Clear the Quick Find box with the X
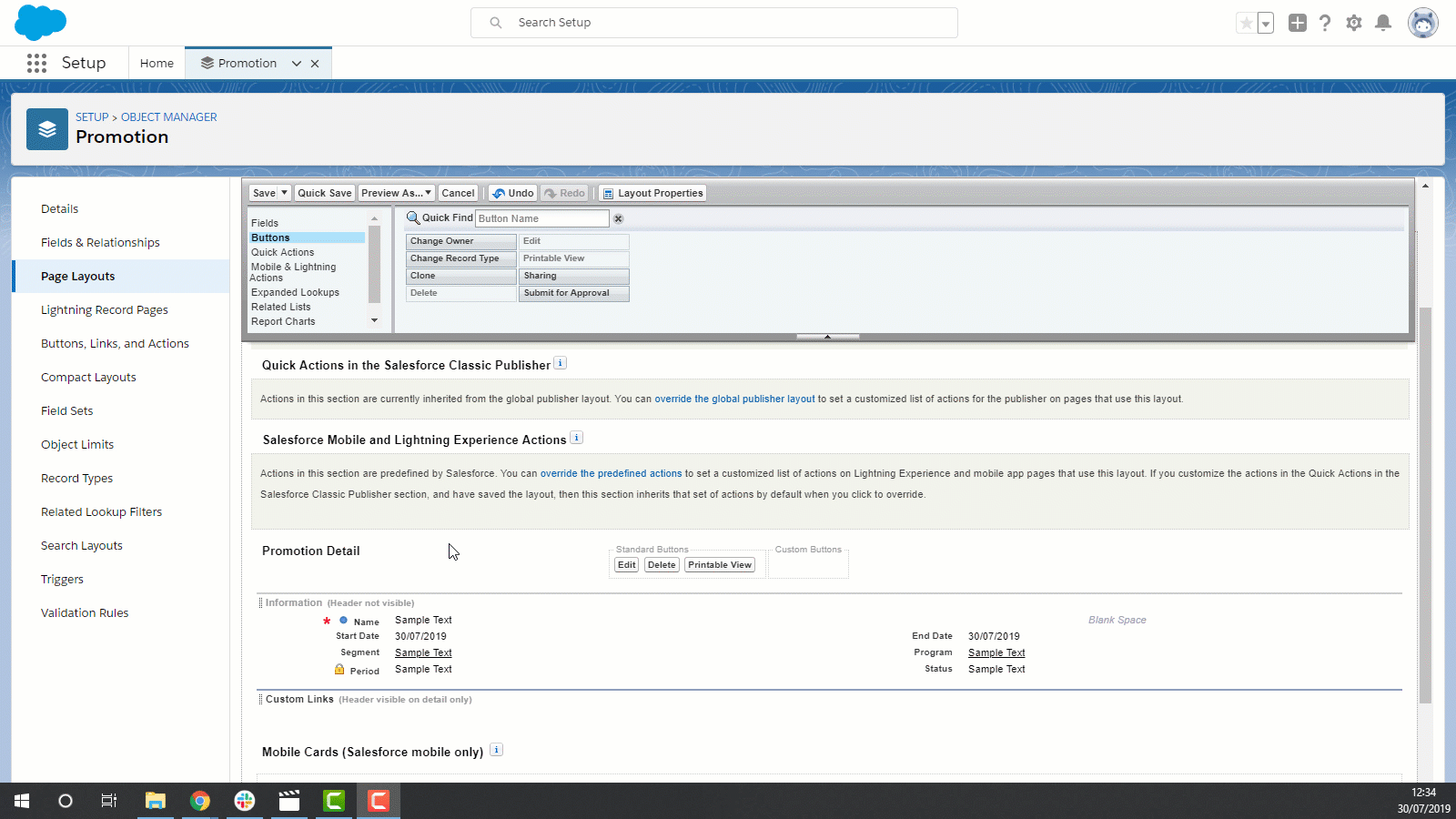This screenshot has height=819, width=1456. coord(619,218)
